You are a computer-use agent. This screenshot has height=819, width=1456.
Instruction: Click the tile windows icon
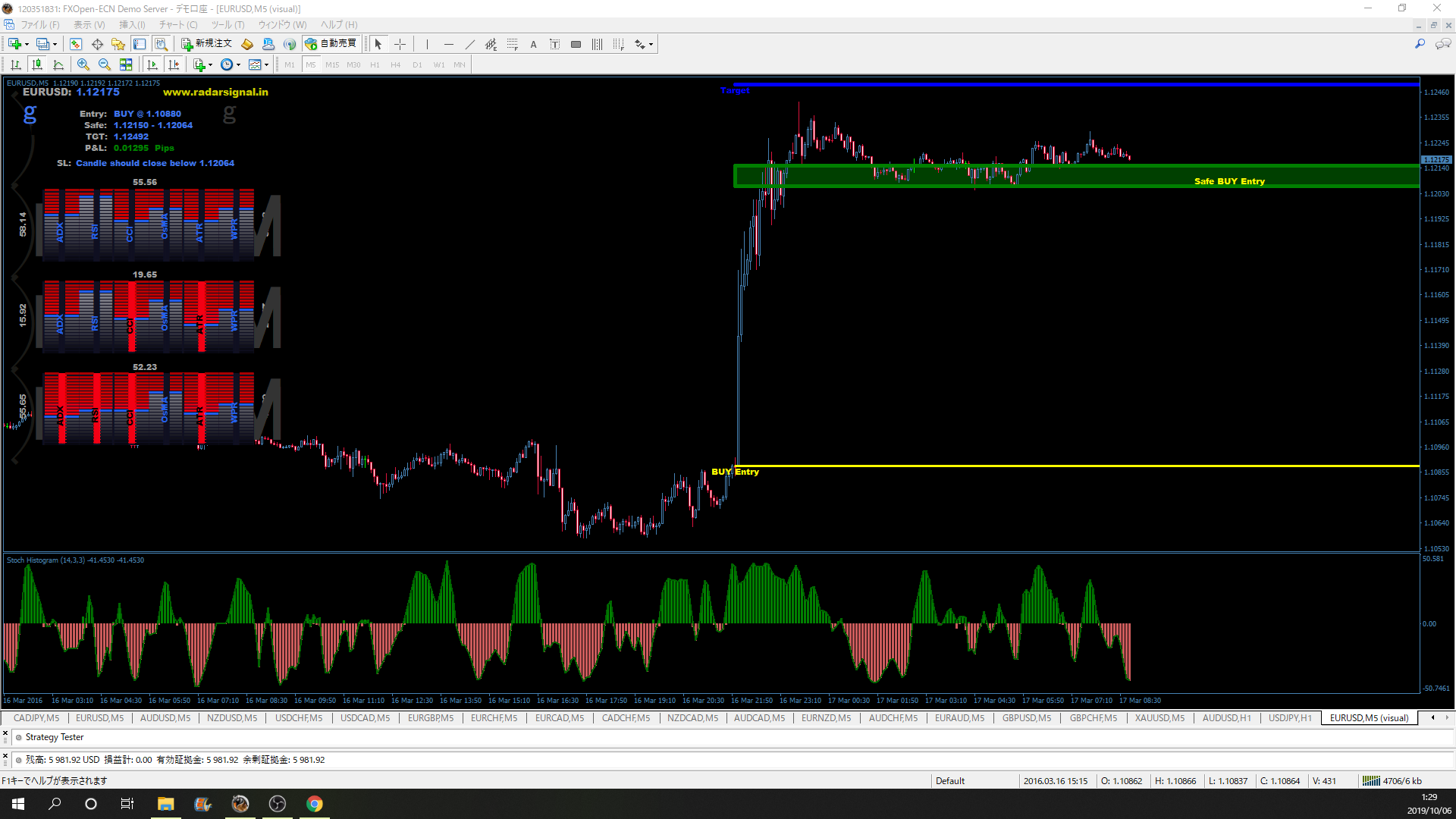coord(126,65)
